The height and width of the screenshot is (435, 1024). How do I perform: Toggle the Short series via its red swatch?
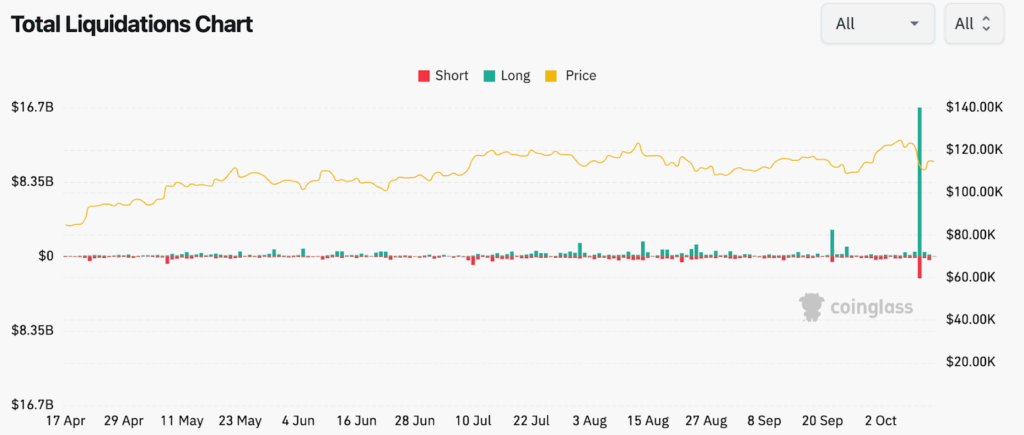[x=423, y=76]
